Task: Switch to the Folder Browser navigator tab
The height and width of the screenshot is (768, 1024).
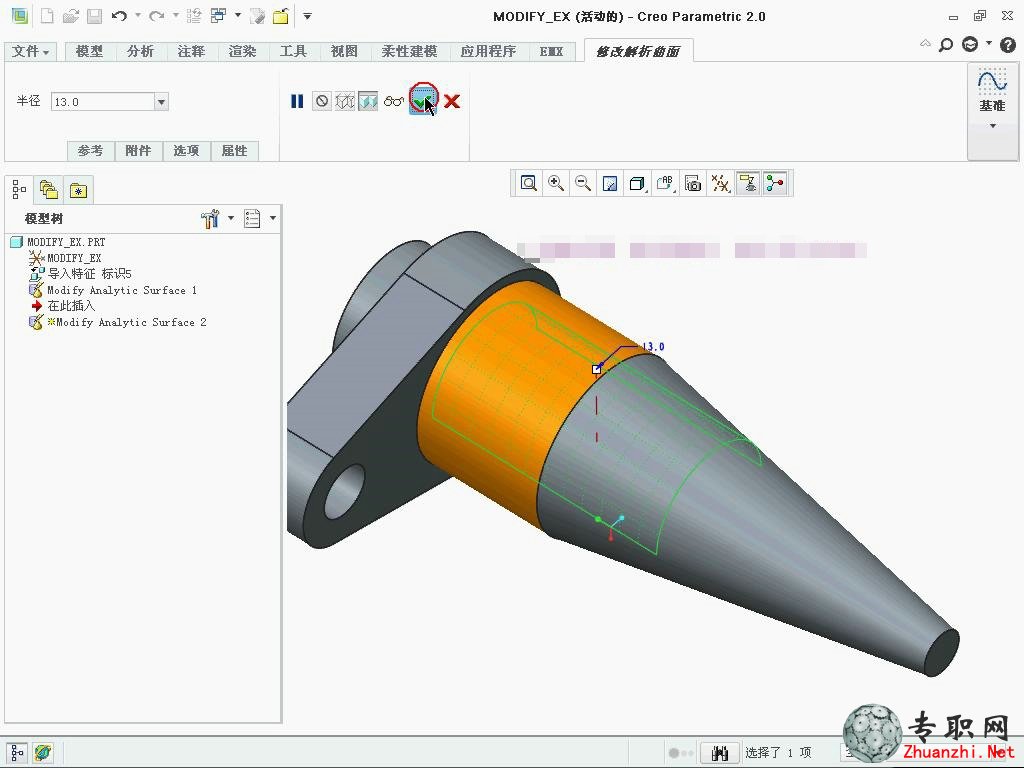Action: [x=49, y=190]
